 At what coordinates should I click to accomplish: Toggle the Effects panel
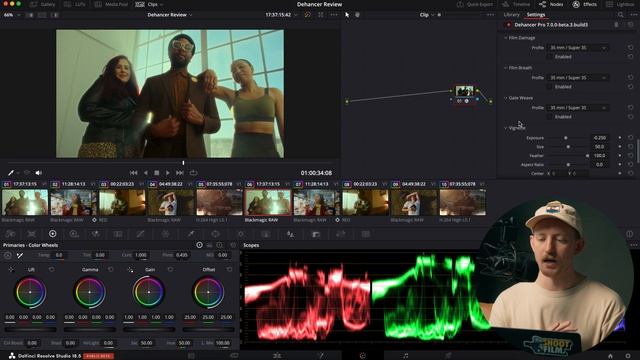584,4
